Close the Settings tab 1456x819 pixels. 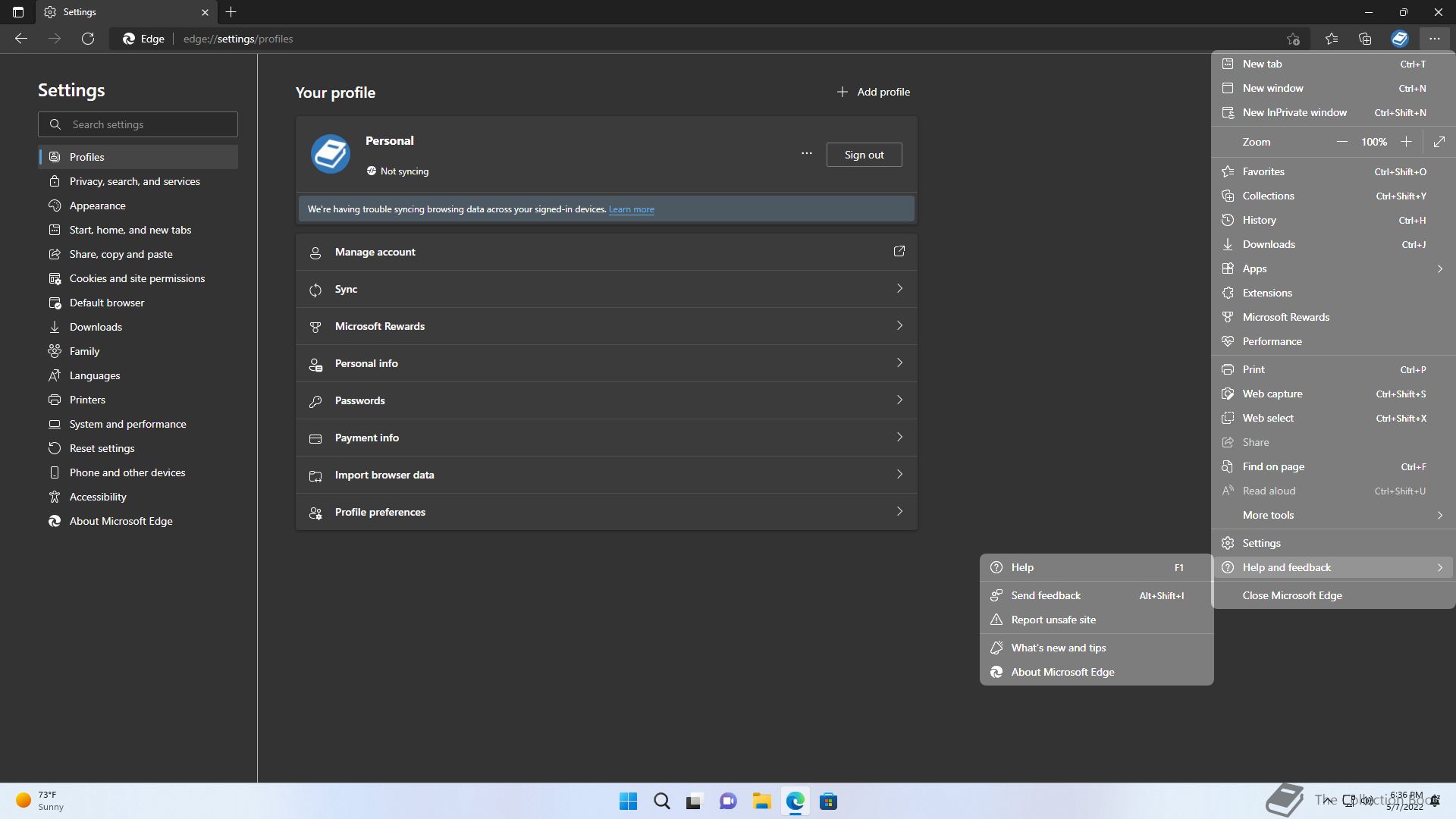(205, 12)
